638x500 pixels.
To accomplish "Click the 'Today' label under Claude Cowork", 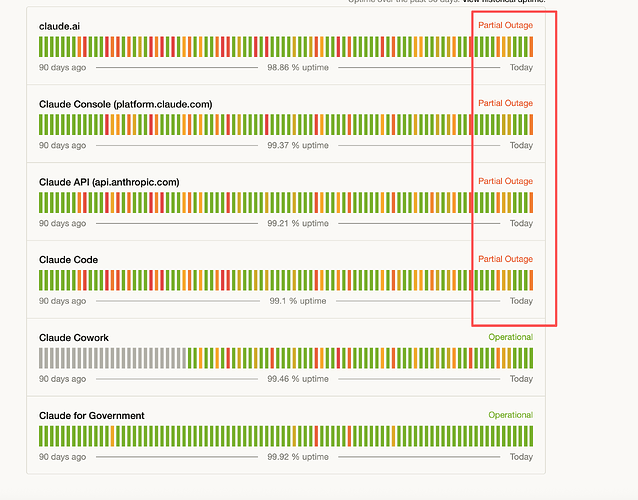I will [521, 379].
